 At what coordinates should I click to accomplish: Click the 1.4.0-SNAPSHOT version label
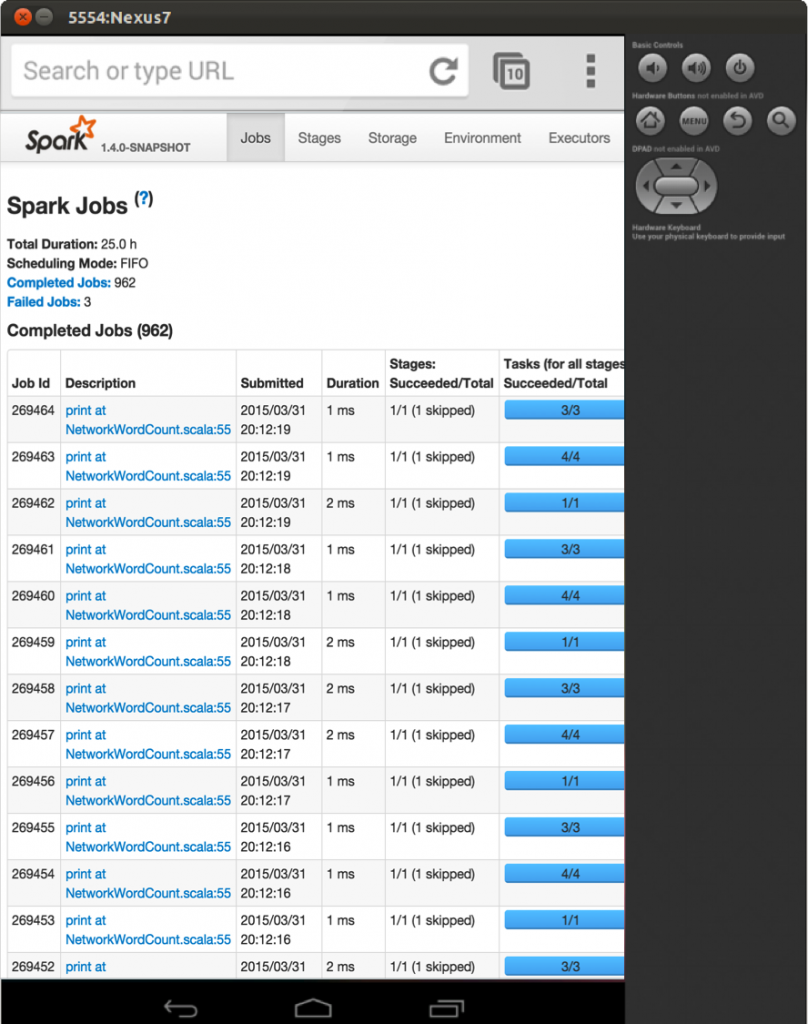click(x=146, y=148)
